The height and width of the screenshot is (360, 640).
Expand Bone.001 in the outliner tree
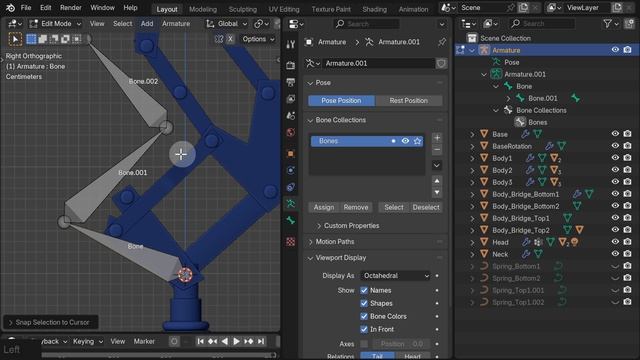(508, 98)
